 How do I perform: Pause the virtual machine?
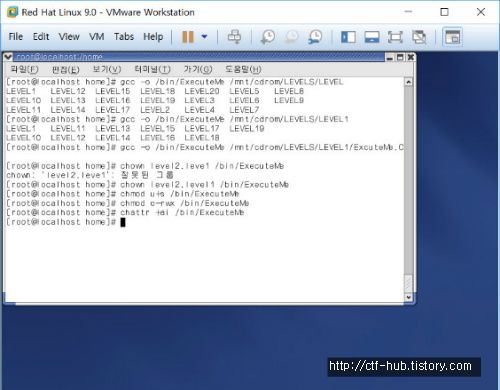pos(188,37)
